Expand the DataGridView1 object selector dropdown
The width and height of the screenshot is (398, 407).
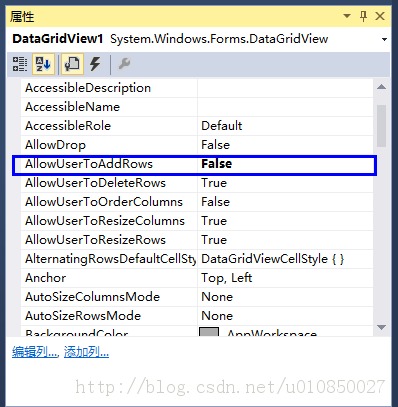384,39
